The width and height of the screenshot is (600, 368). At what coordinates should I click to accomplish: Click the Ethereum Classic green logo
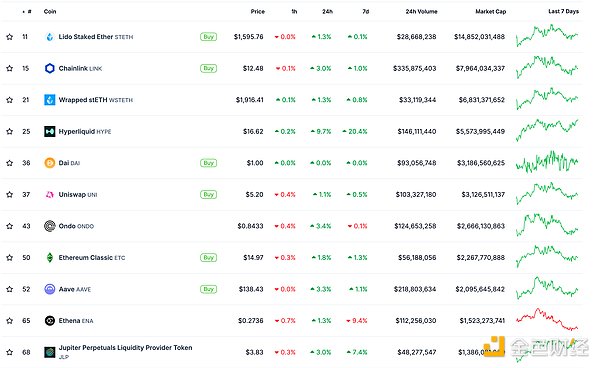[50, 258]
